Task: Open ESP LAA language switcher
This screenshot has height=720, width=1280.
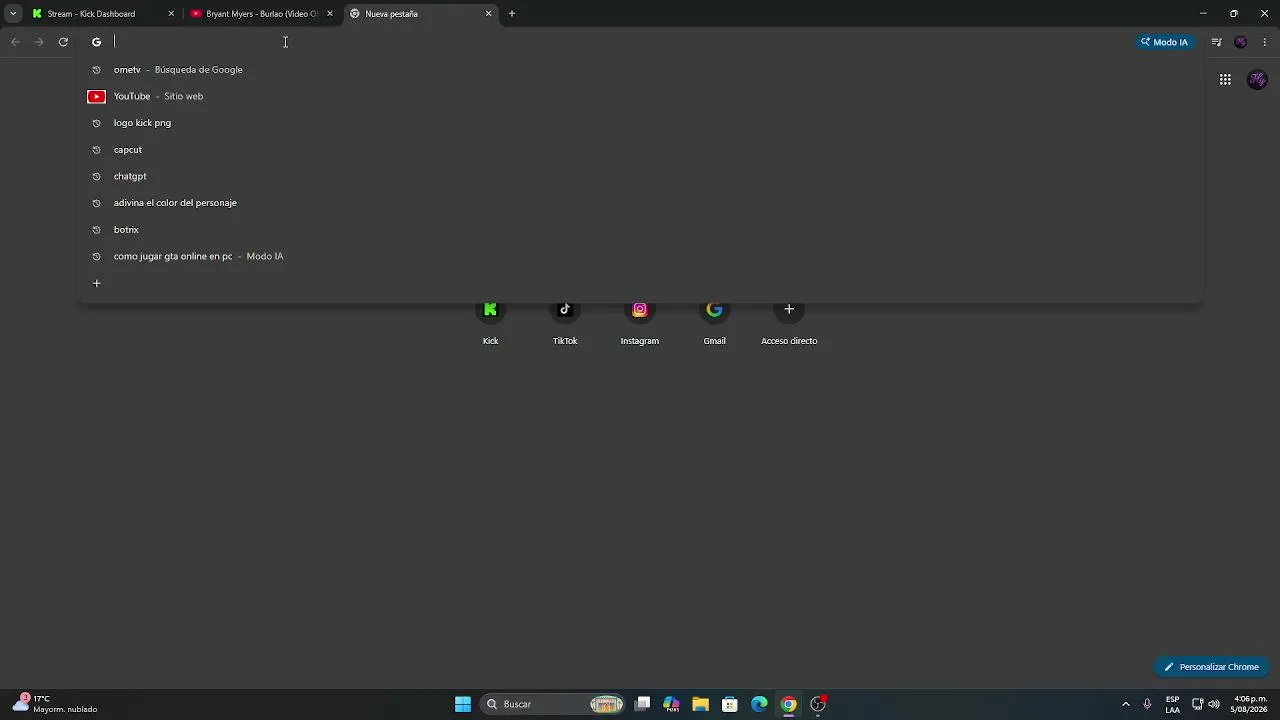Action: 1172,704
